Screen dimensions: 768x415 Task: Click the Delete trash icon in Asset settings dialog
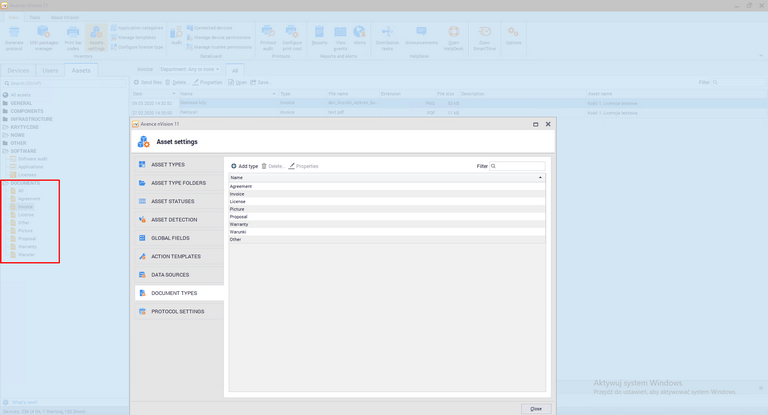click(x=264, y=166)
